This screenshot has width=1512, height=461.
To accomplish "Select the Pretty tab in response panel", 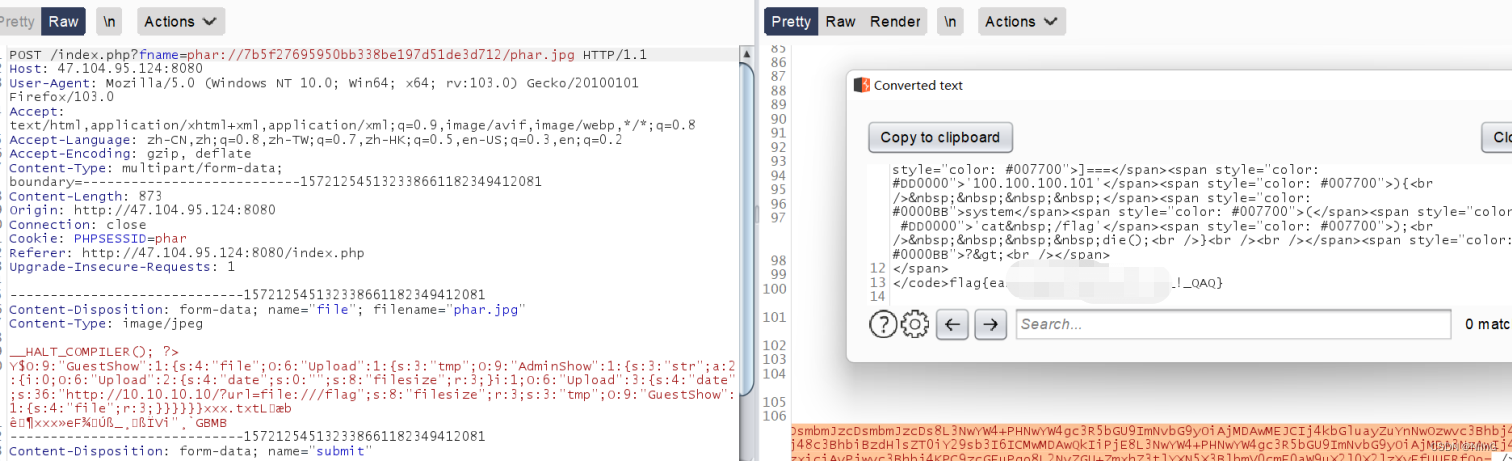I will pyautogui.click(x=791, y=21).
